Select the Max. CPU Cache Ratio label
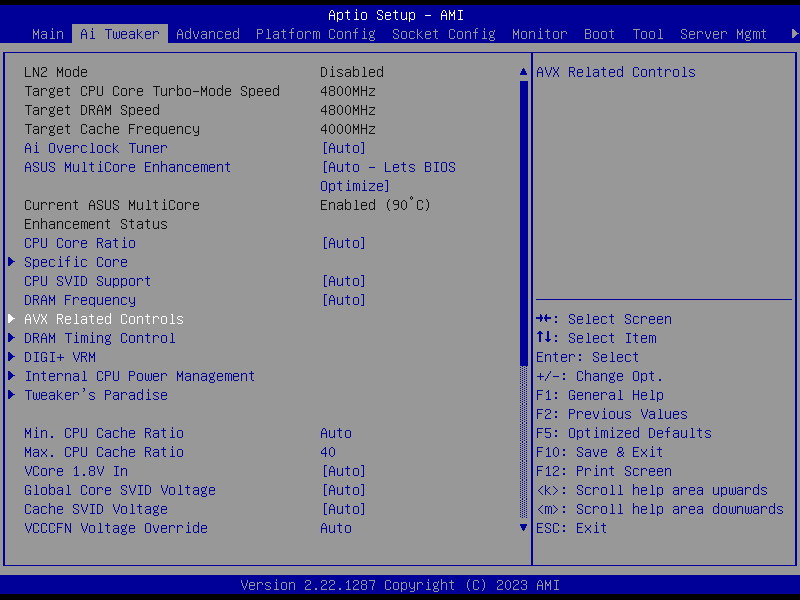Viewport: 800px width, 600px height. pos(104,452)
